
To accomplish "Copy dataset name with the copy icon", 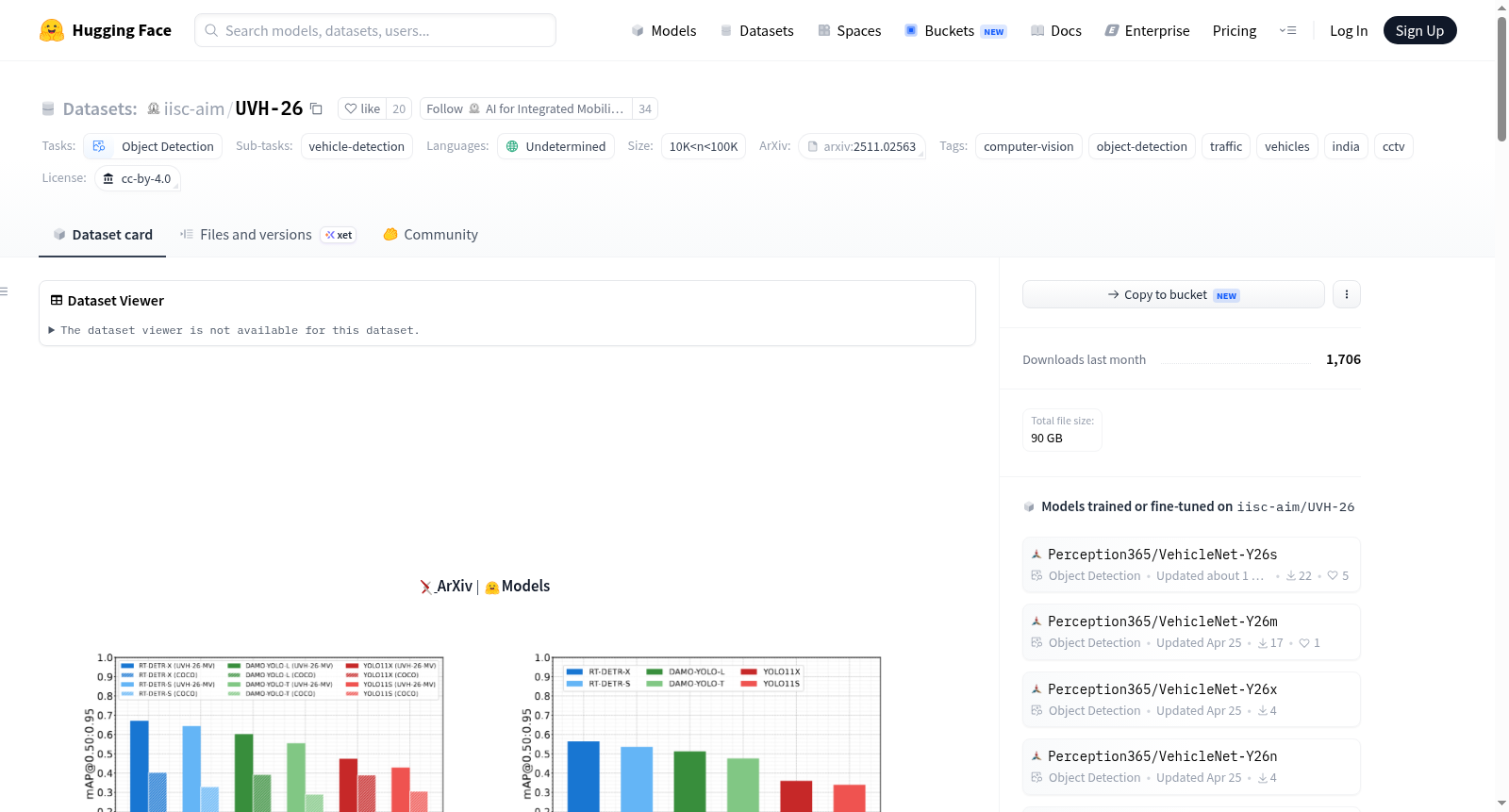I will click(x=317, y=109).
